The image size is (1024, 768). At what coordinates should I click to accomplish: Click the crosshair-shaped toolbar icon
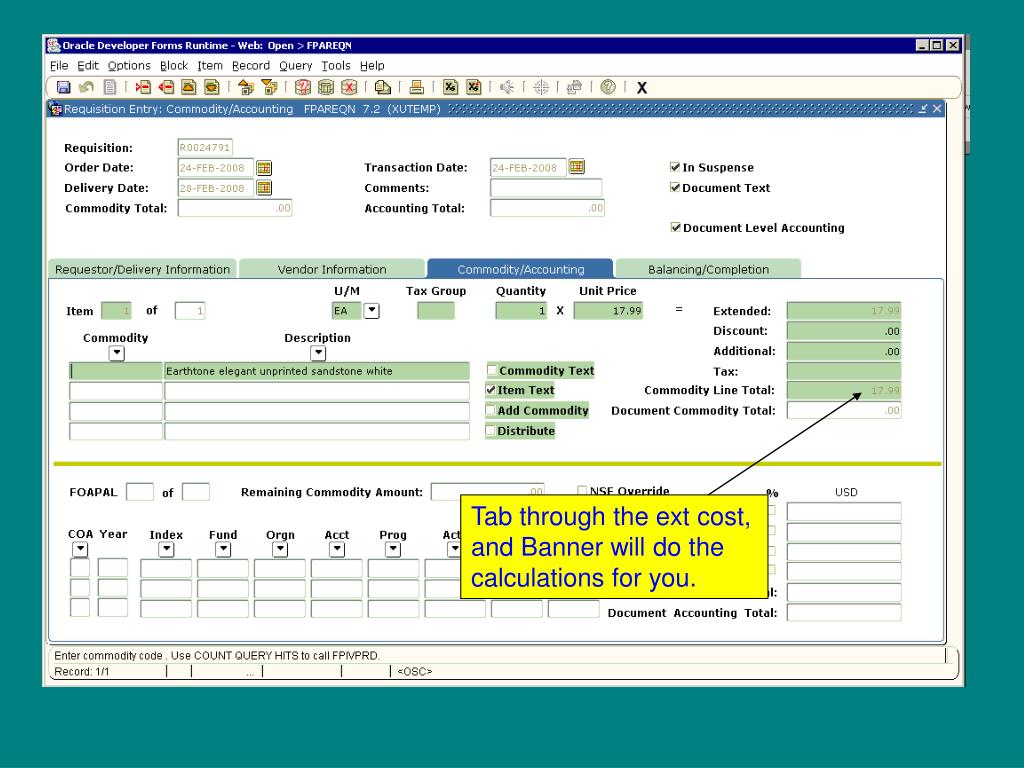point(541,87)
